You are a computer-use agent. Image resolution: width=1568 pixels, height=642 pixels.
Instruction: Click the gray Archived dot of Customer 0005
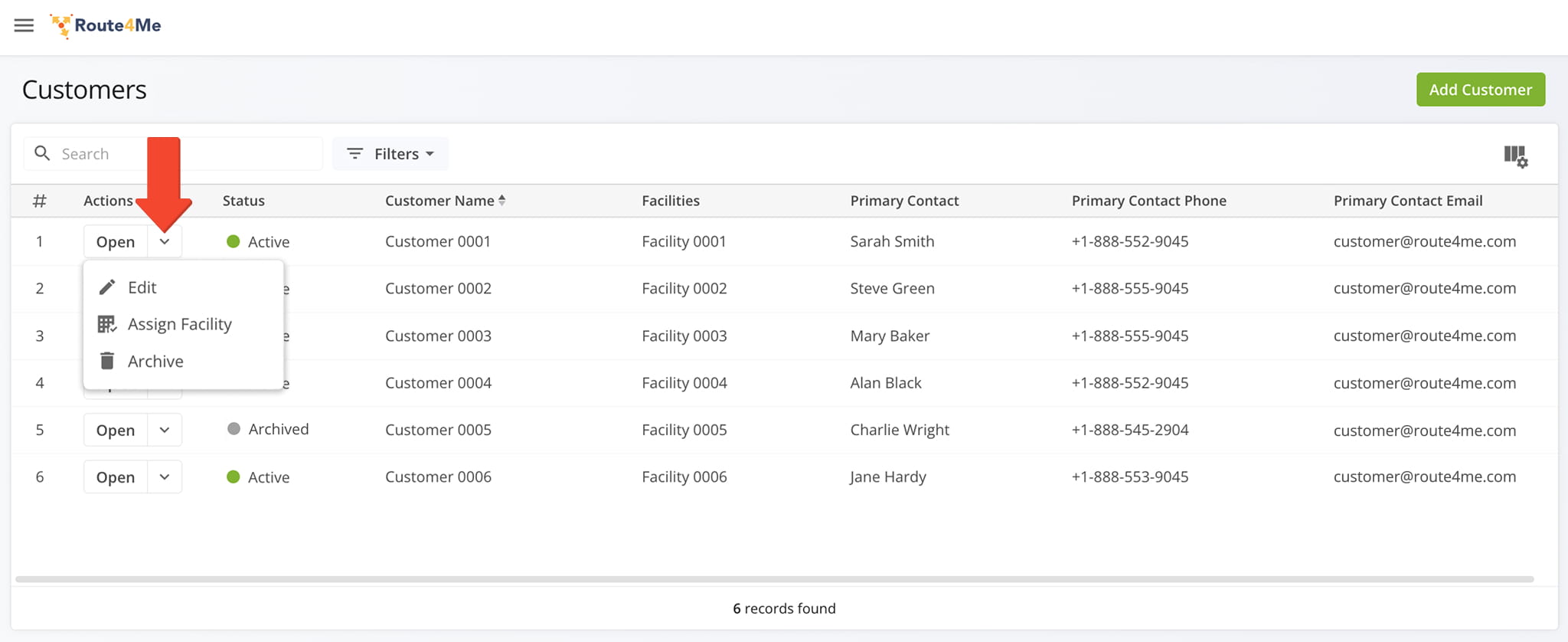[234, 429]
